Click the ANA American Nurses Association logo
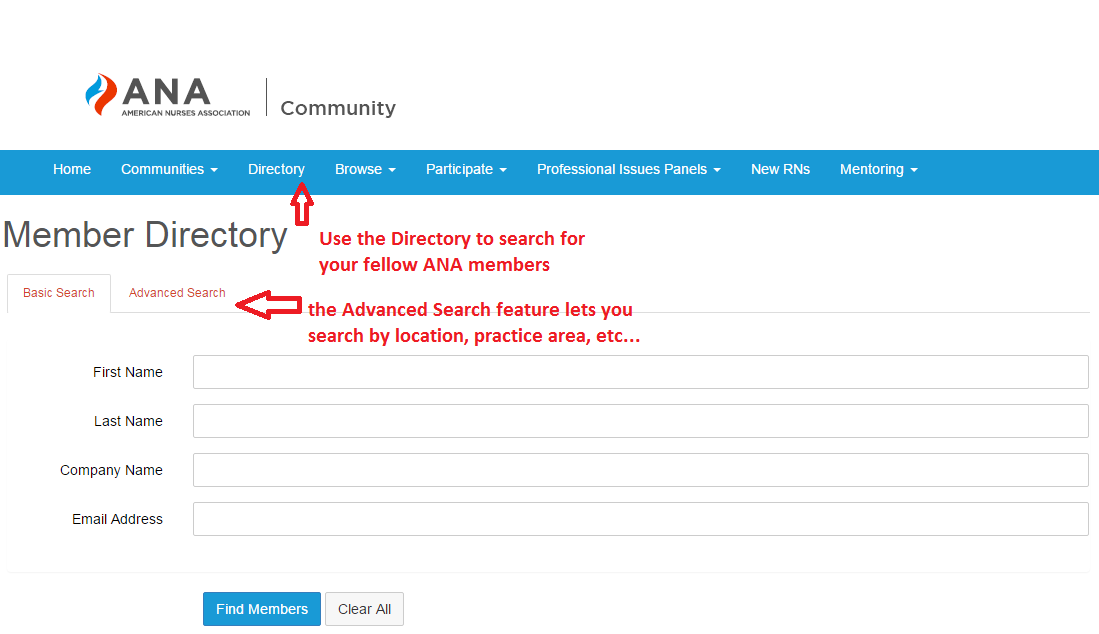This screenshot has width=1099, height=634. point(168,95)
